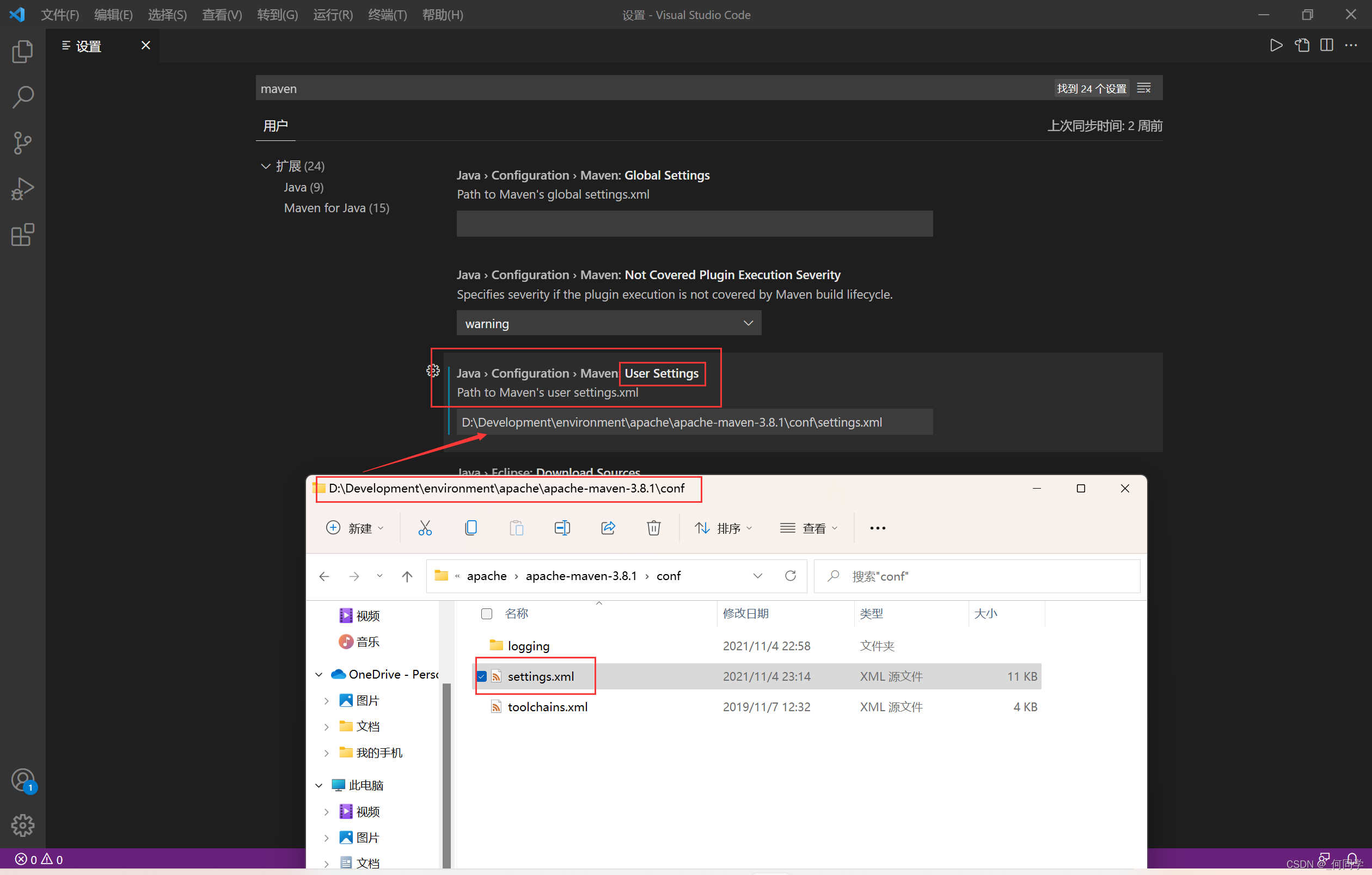1372x875 pixels.
Task: Toggle the select-all checkbox next to 名称
Action: [x=487, y=614]
